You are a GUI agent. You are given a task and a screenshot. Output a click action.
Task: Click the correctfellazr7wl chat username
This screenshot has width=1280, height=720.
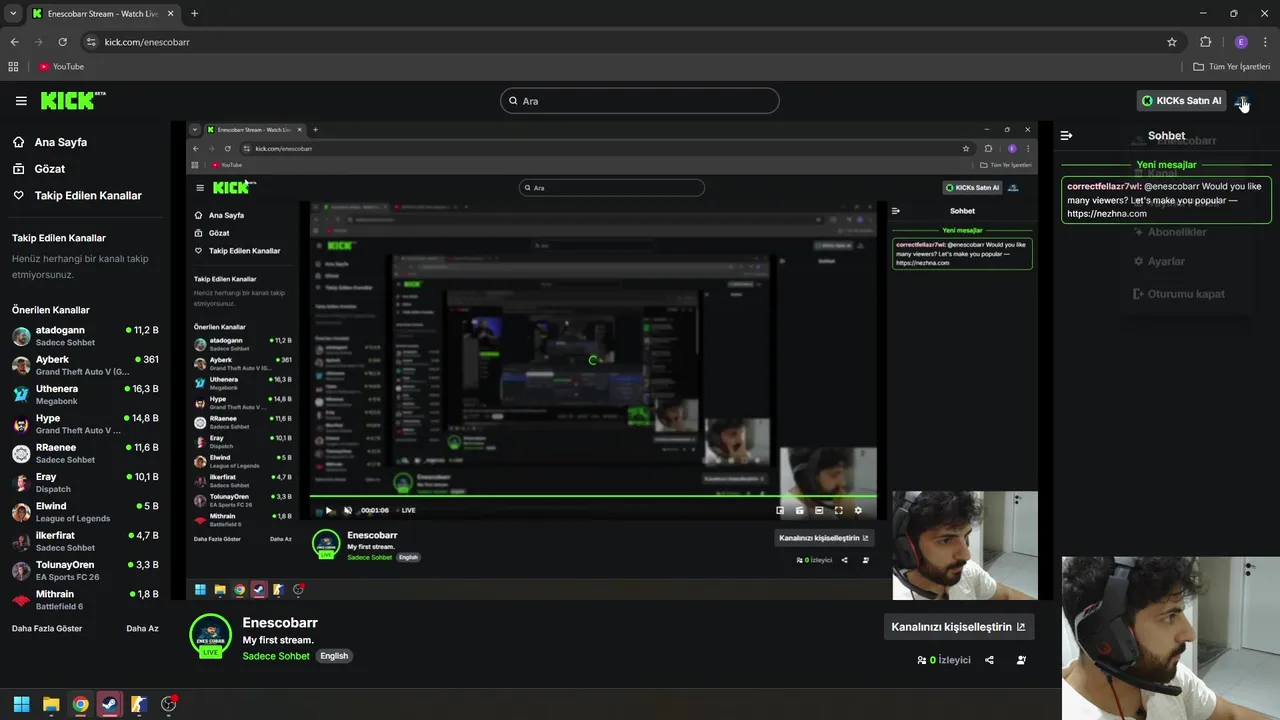pos(1103,187)
